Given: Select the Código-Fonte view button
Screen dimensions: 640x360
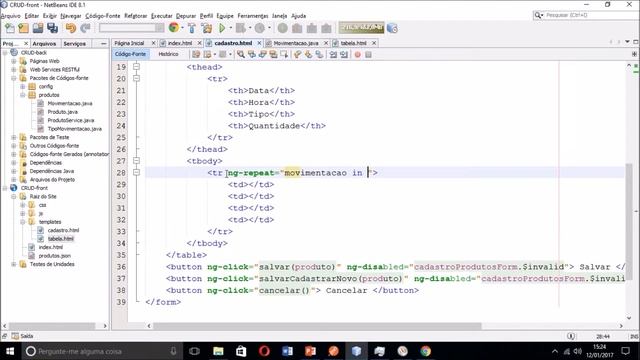Looking at the screenshot, I should [130, 54].
